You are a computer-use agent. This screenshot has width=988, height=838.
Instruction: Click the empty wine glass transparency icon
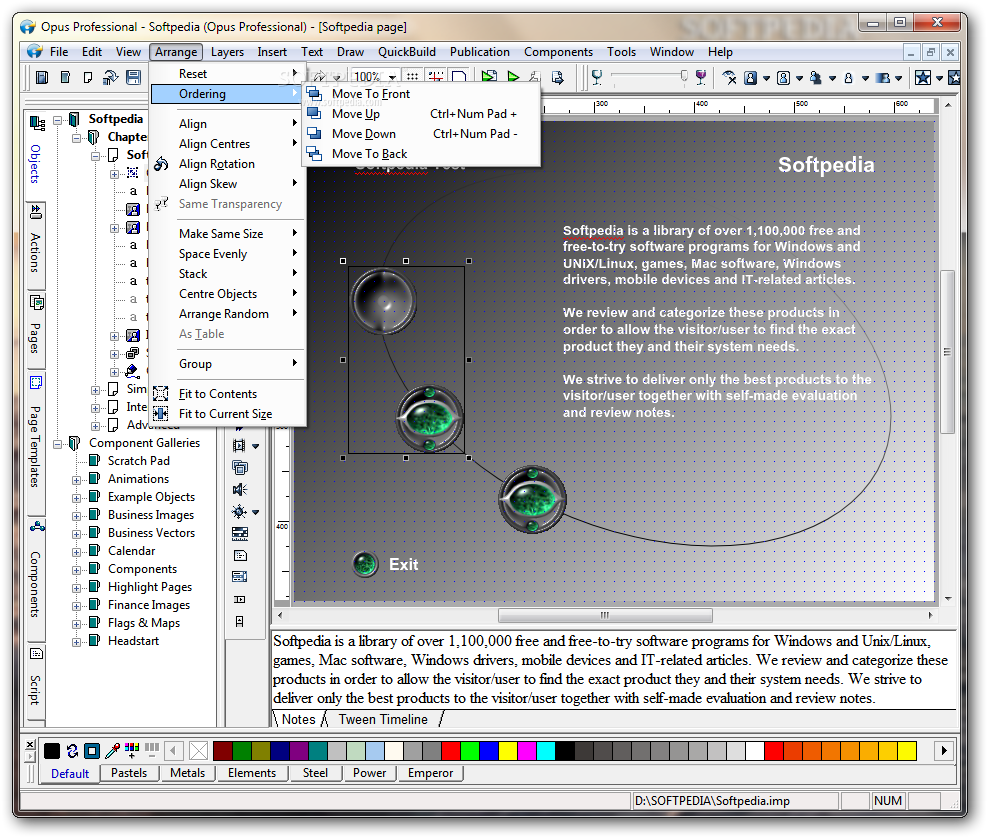coord(597,77)
